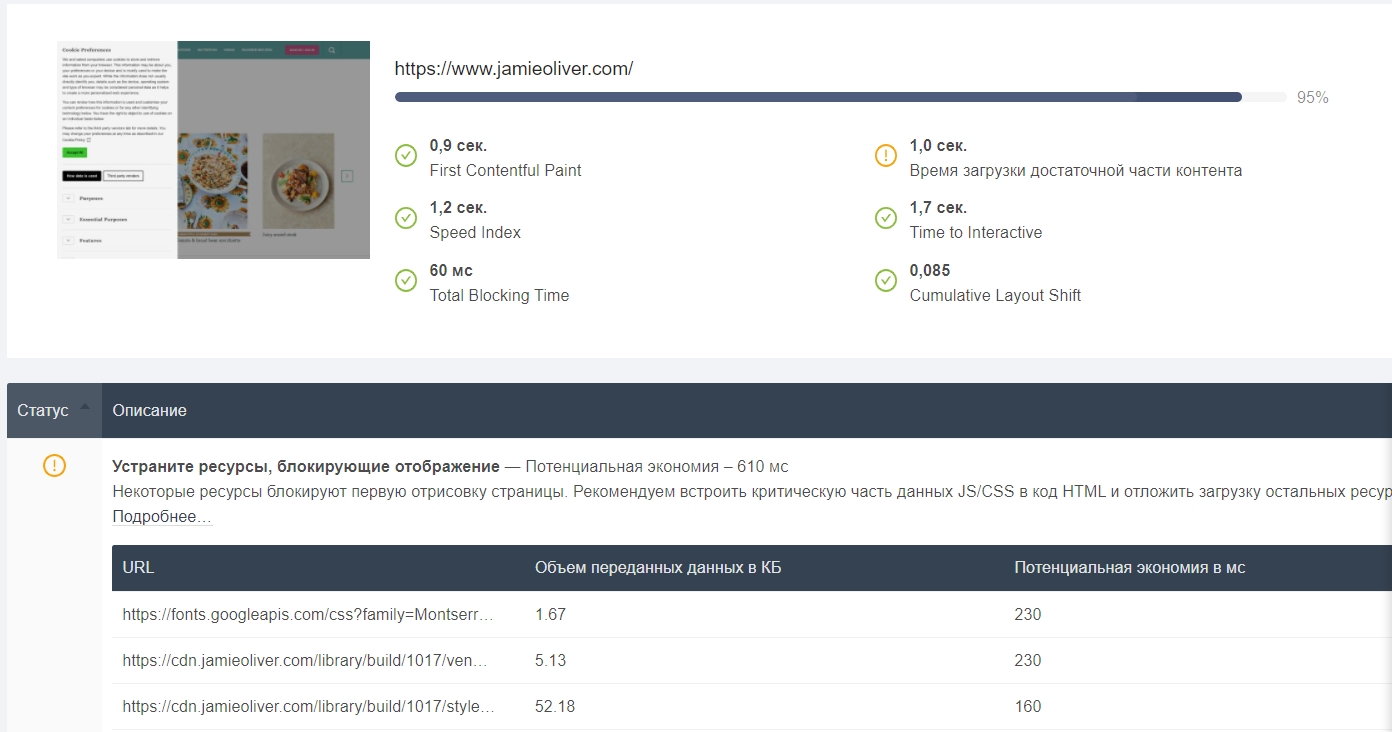Click the Cumulative Layout Shift label
Image resolution: width=1392 pixels, height=732 pixels.
click(995, 295)
